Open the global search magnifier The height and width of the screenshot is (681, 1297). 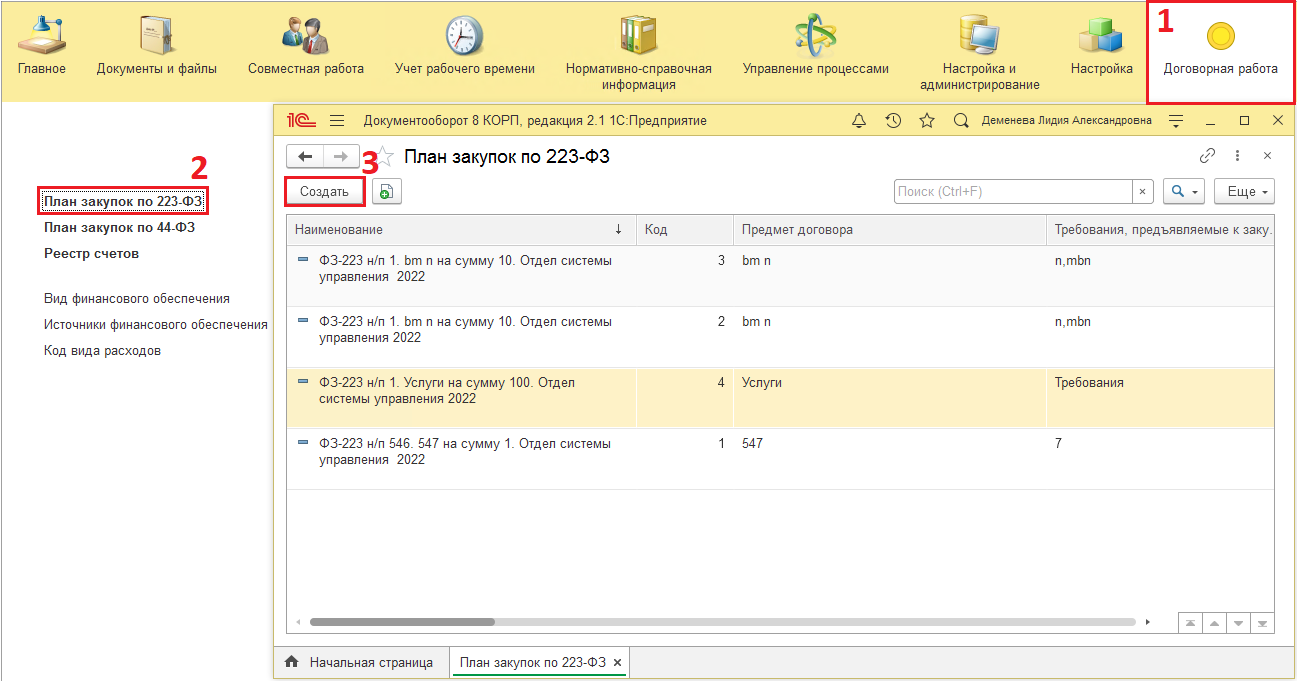pyautogui.click(x=961, y=120)
